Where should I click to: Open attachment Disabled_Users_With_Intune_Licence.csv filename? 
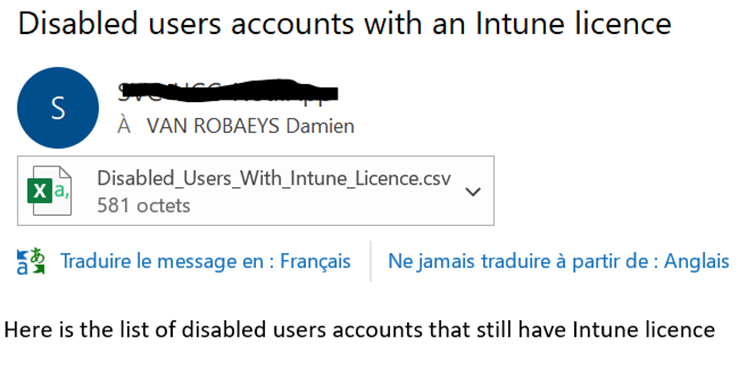(x=274, y=179)
